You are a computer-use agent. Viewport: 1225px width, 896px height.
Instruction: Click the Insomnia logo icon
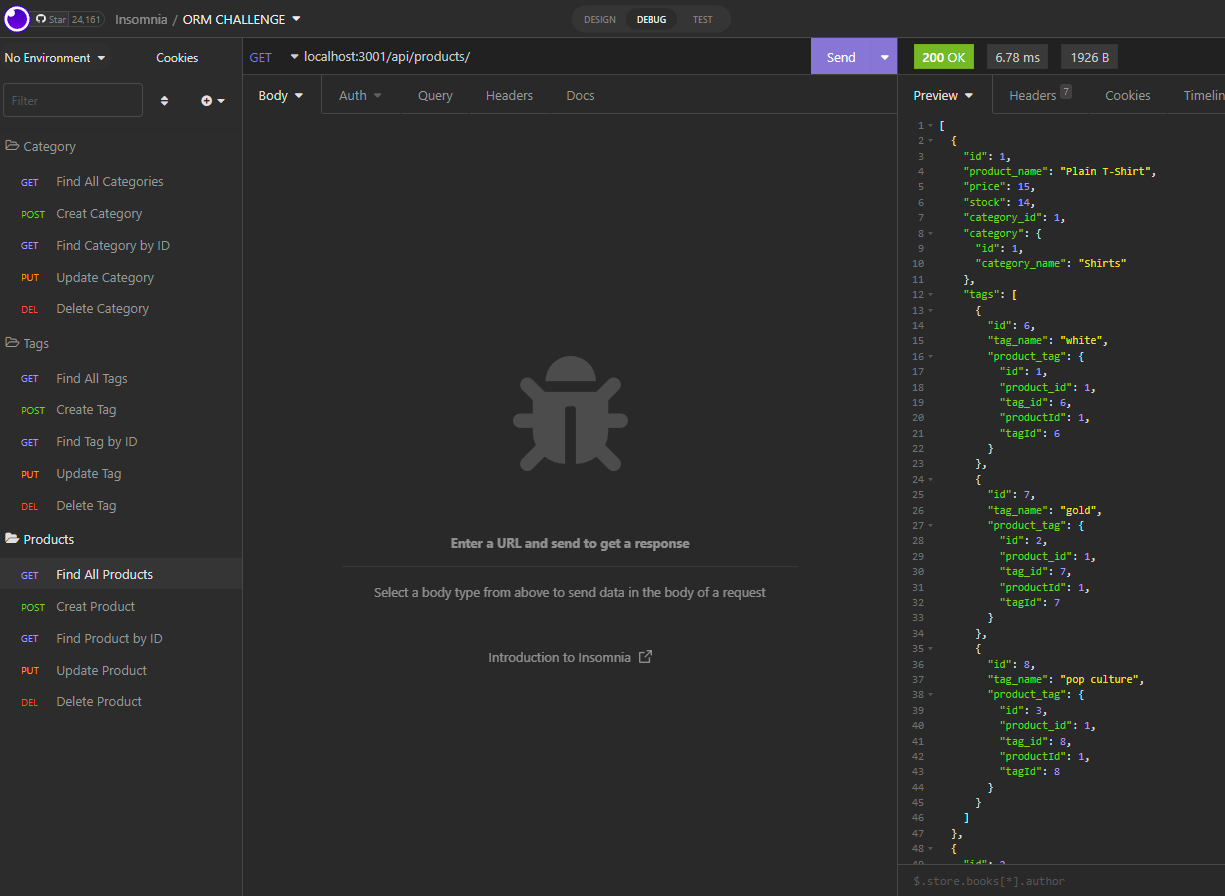point(16,18)
